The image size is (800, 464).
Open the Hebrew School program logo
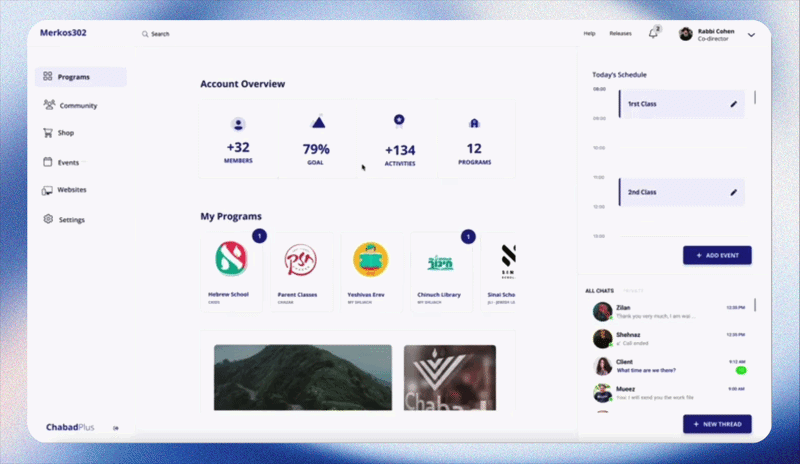click(x=231, y=259)
